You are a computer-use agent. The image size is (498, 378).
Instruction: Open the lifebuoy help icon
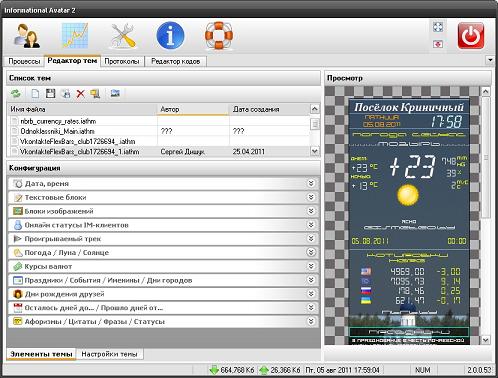(219, 36)
